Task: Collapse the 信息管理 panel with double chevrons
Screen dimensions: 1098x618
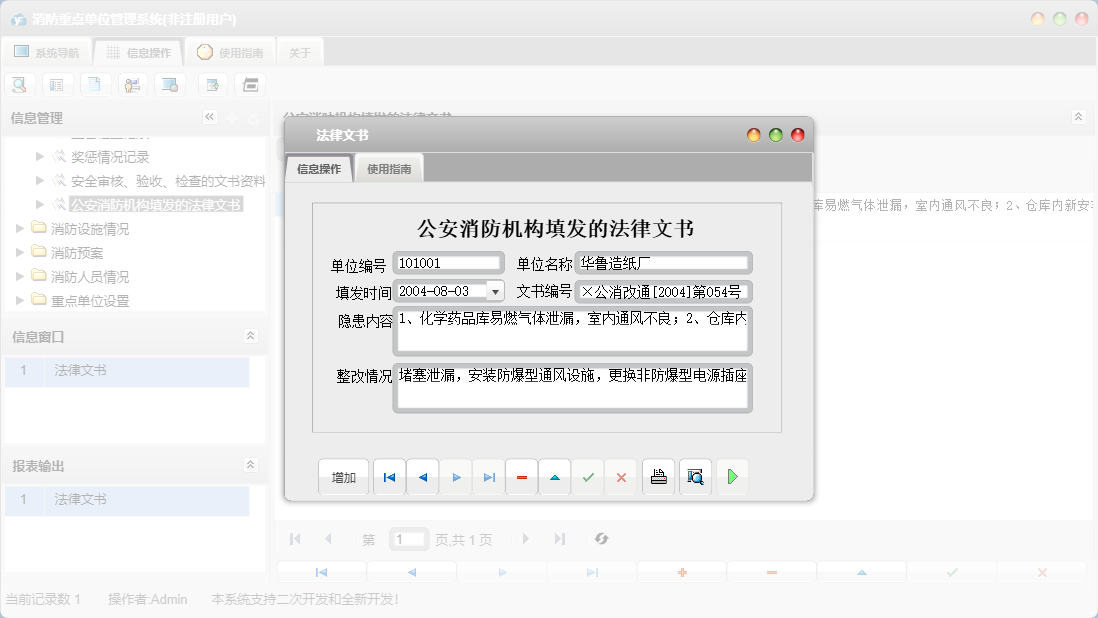Action: click(209, 117)
